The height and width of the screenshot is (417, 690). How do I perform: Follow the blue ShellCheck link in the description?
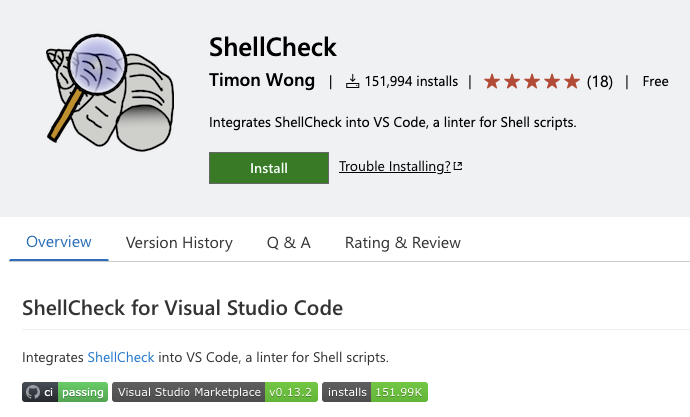coord(121,357)
